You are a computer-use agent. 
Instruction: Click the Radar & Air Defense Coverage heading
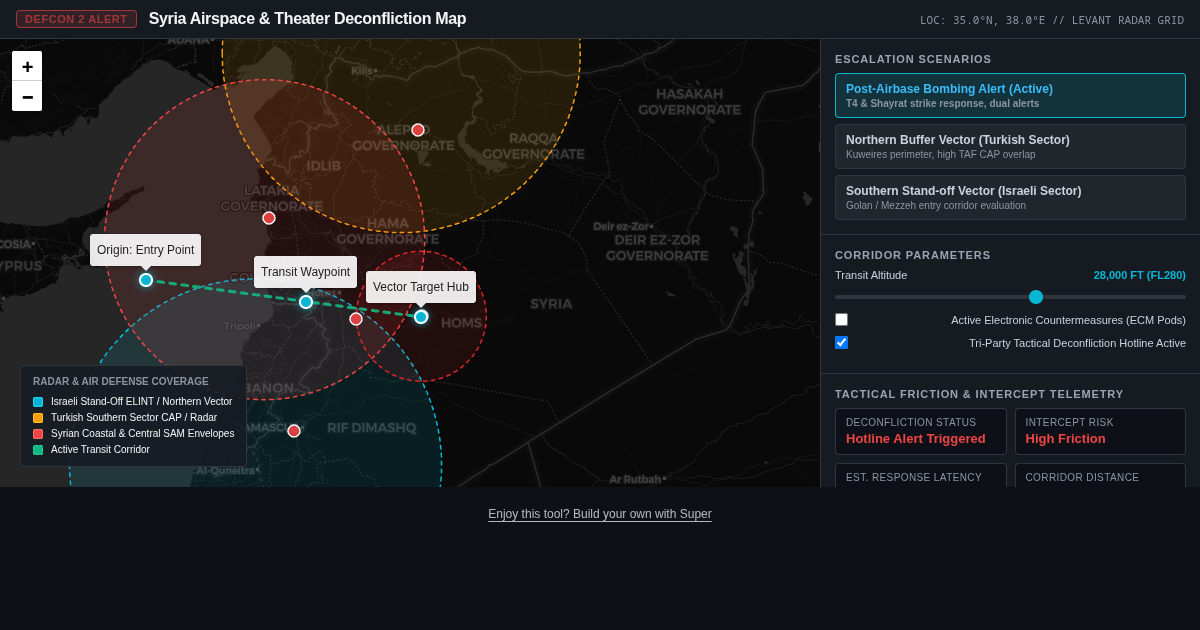coord(121,382)
